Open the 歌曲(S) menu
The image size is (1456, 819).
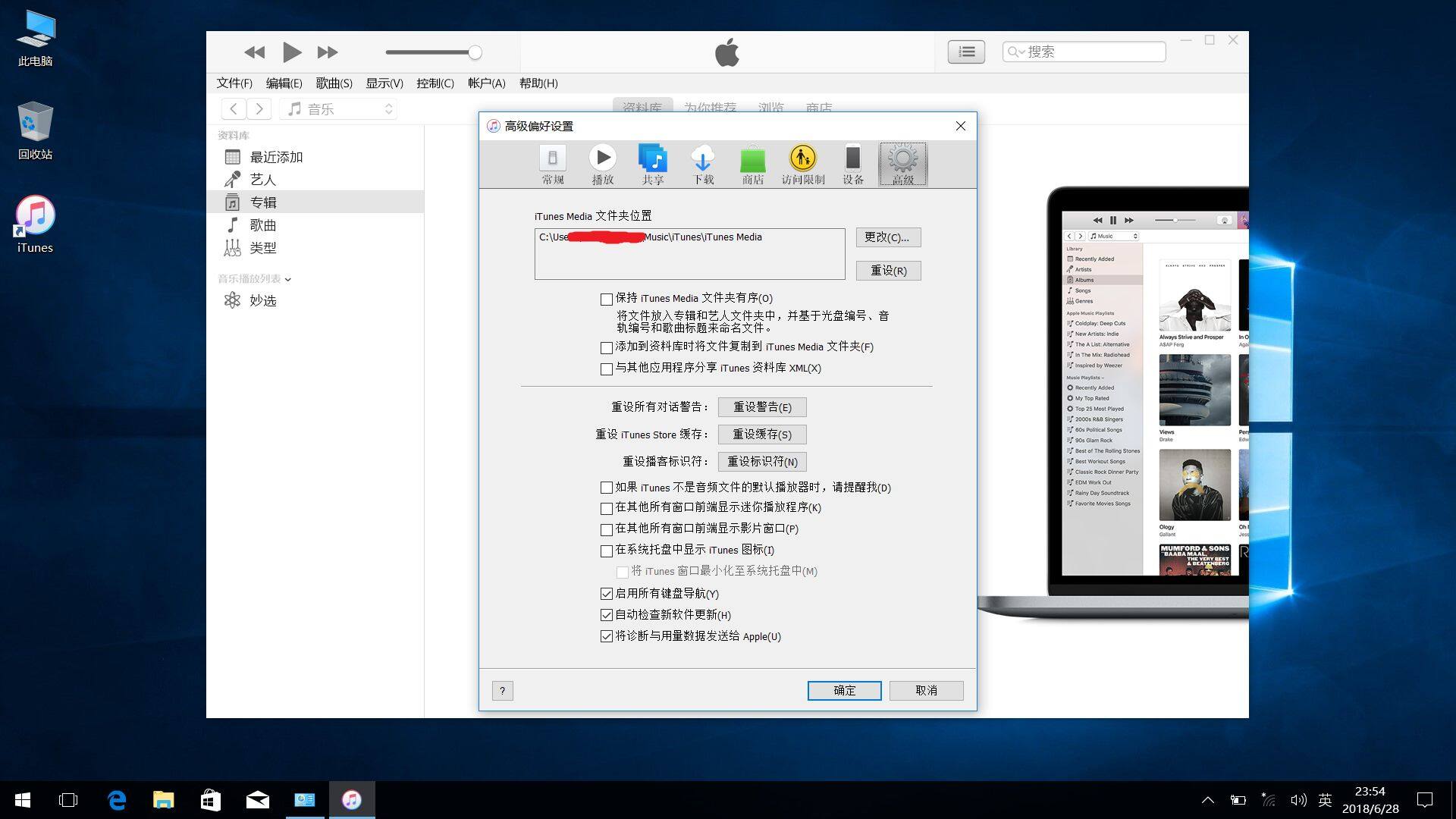point(334,83)
